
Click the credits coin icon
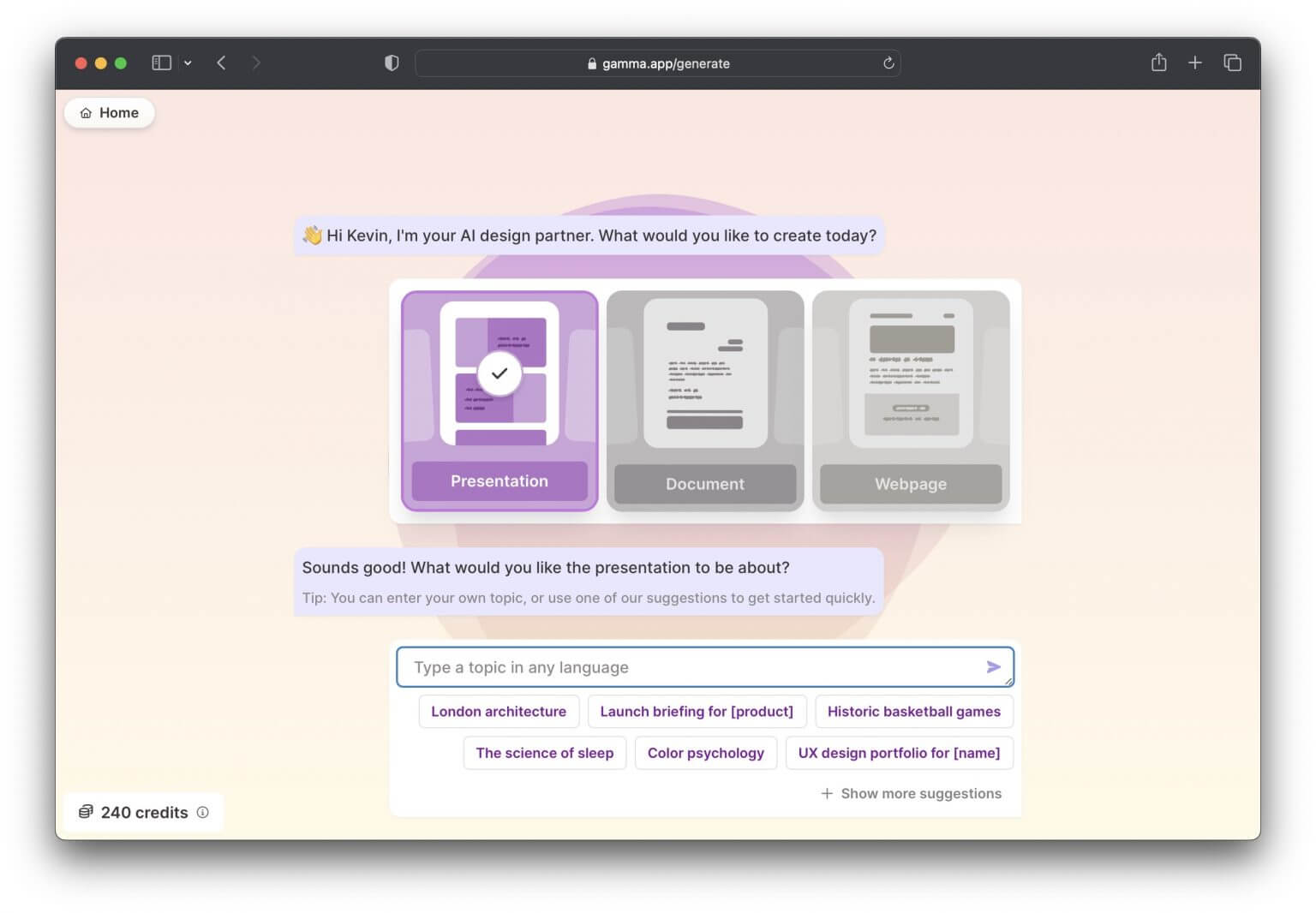pos(86,812)
